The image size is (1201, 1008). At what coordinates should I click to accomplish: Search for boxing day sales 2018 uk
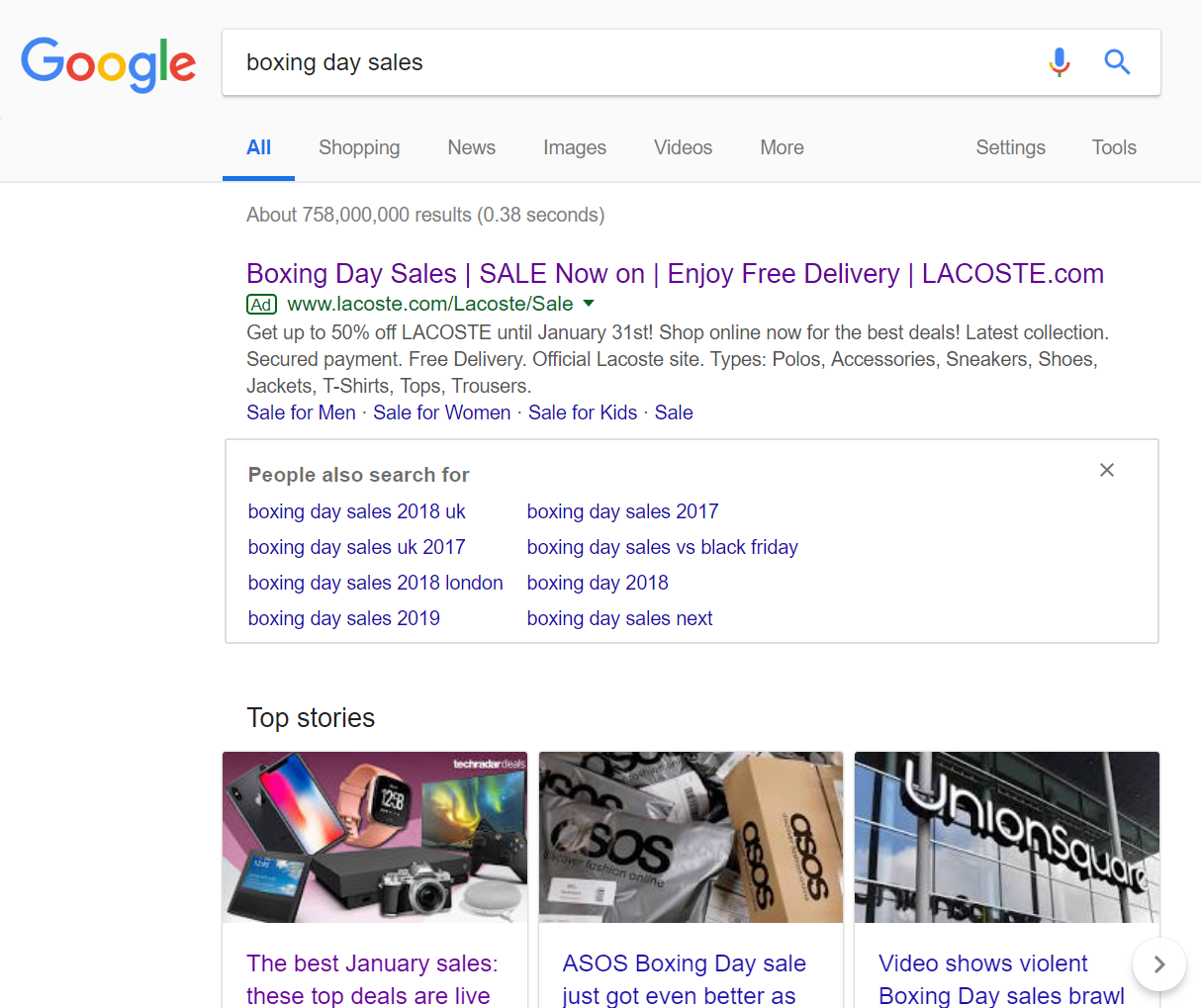coord(356,511)
